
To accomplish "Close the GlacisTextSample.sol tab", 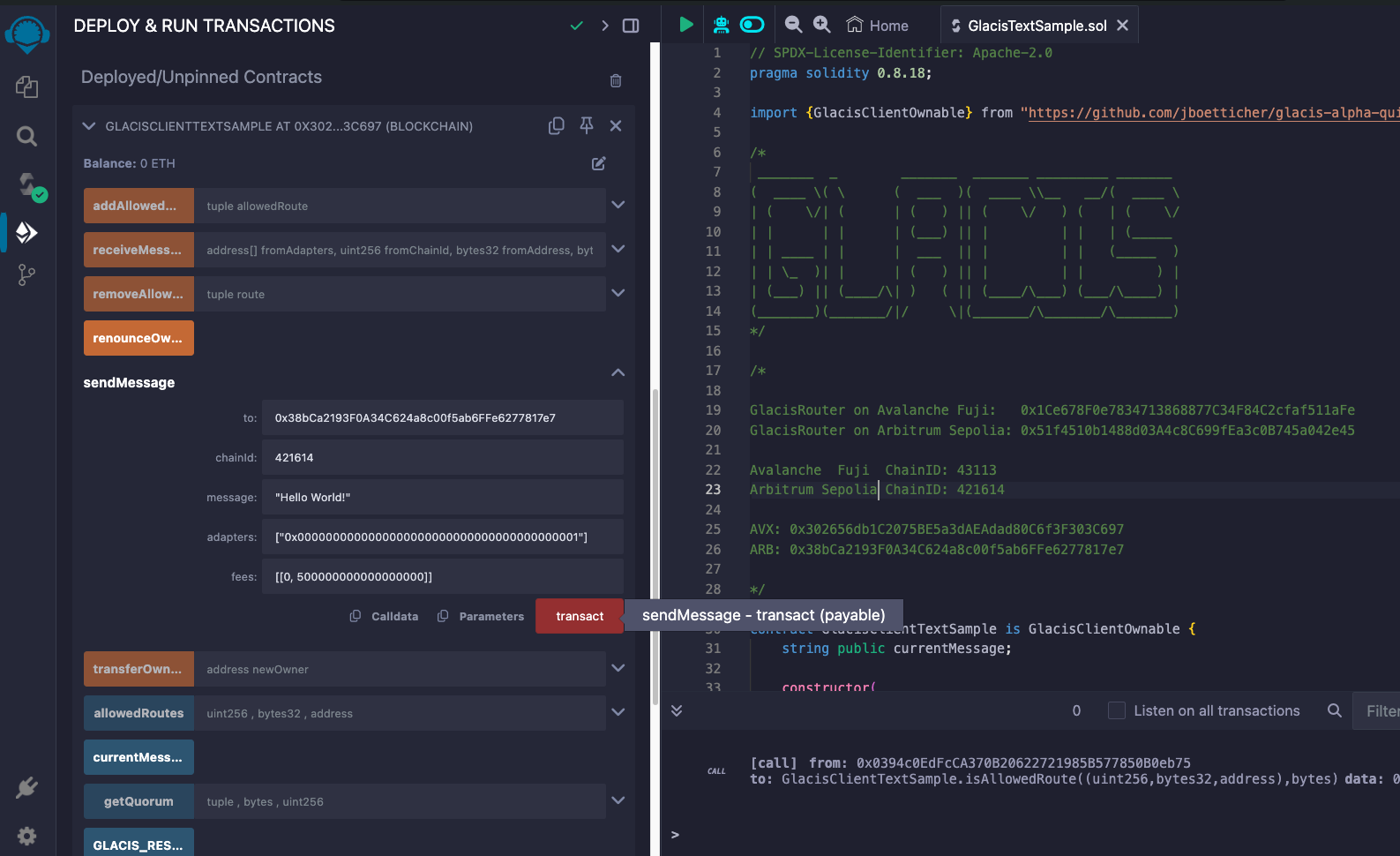I will point(1122,26).
